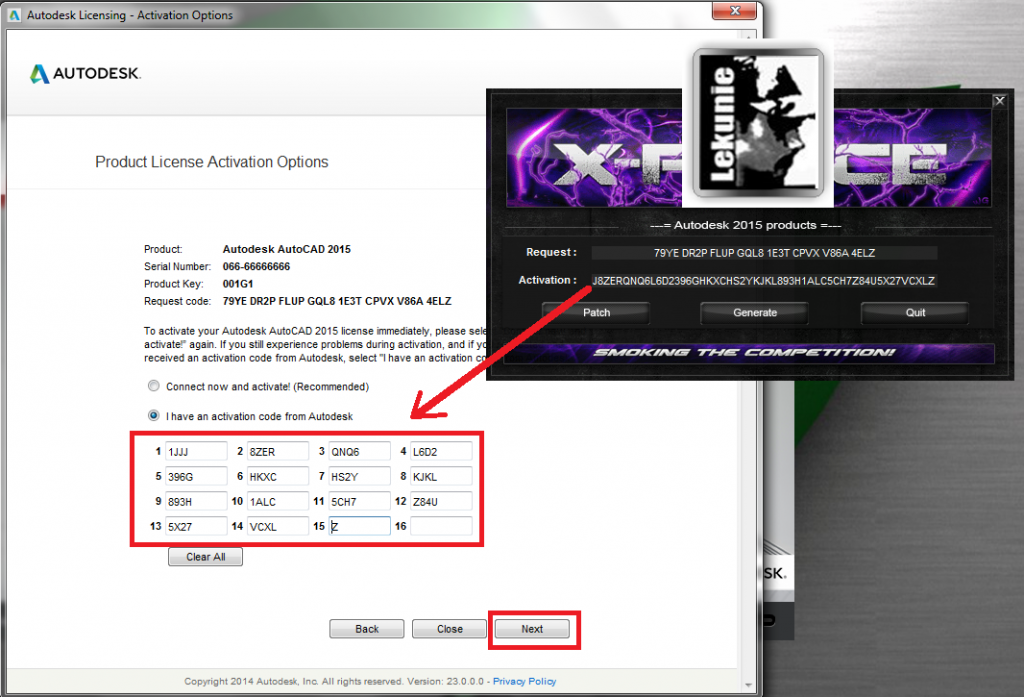Click activation code field 12 containing Z84U
Screen dimensions: 1024x697
(441, 501)
